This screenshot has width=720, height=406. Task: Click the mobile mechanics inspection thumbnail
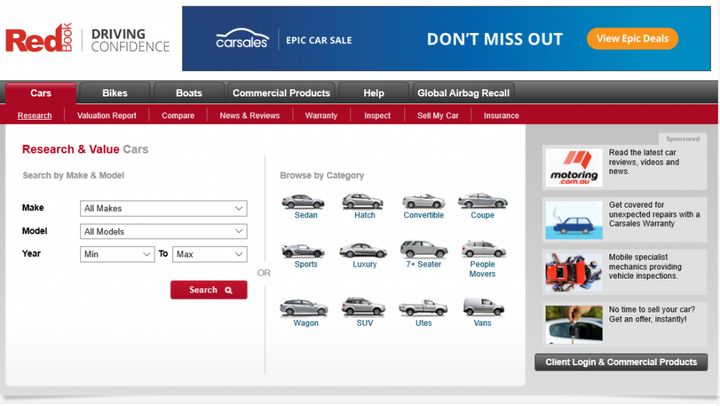[574, 272]
